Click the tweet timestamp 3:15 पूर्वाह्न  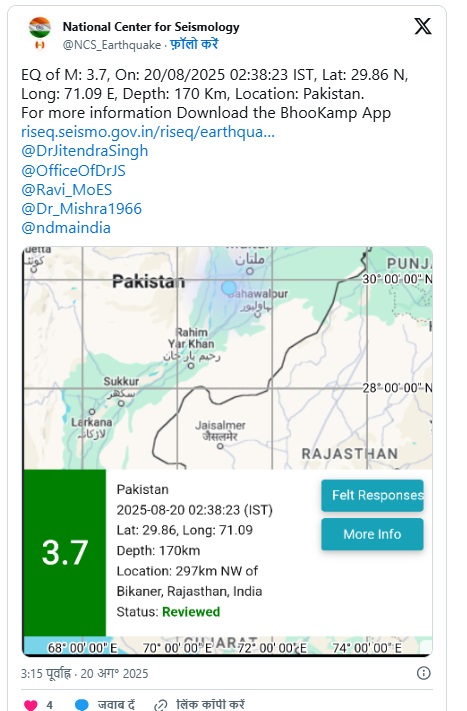[x=46, y=673]
